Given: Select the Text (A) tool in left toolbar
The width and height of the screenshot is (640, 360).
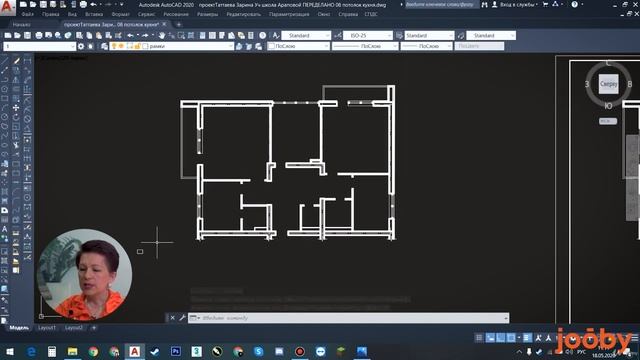Looking at the screenshot, I should [x=4, y=229].
